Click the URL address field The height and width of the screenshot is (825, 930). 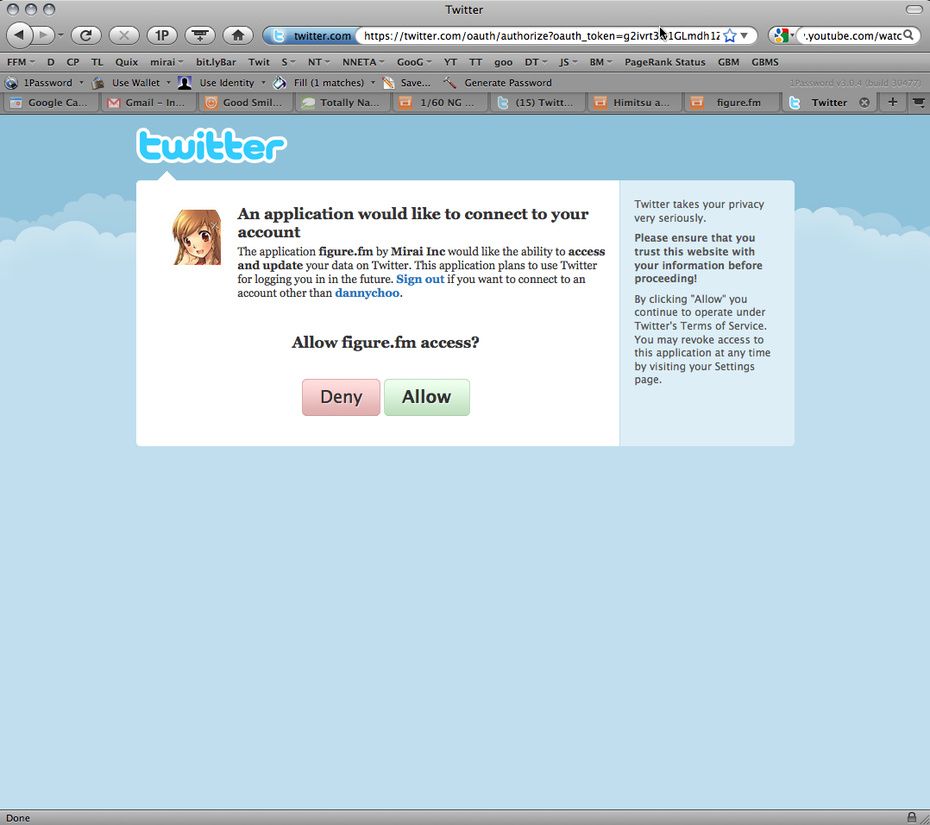pyautogui.click(x=541, y=36)
